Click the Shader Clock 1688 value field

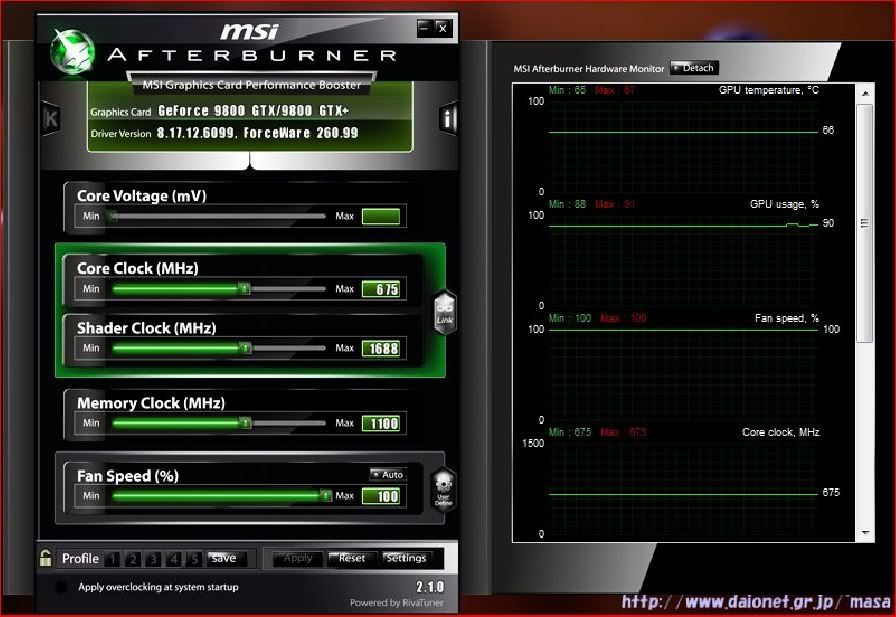coord(381,348)
